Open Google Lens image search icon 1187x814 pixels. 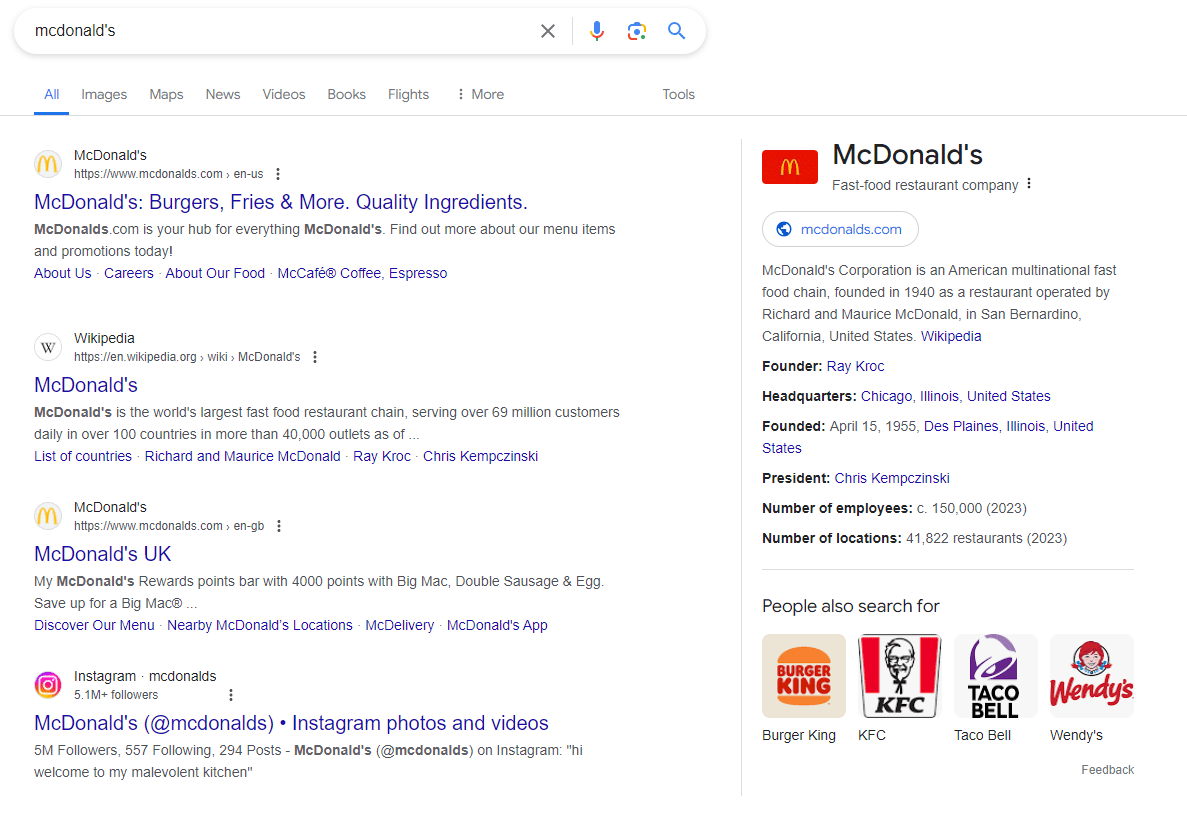pos(637,31)
